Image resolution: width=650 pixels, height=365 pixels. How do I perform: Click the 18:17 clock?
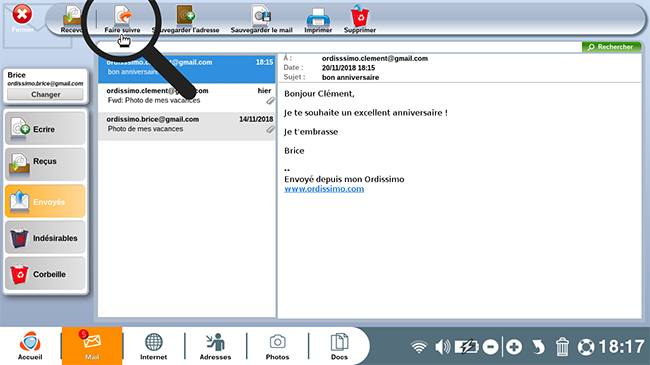621,347
